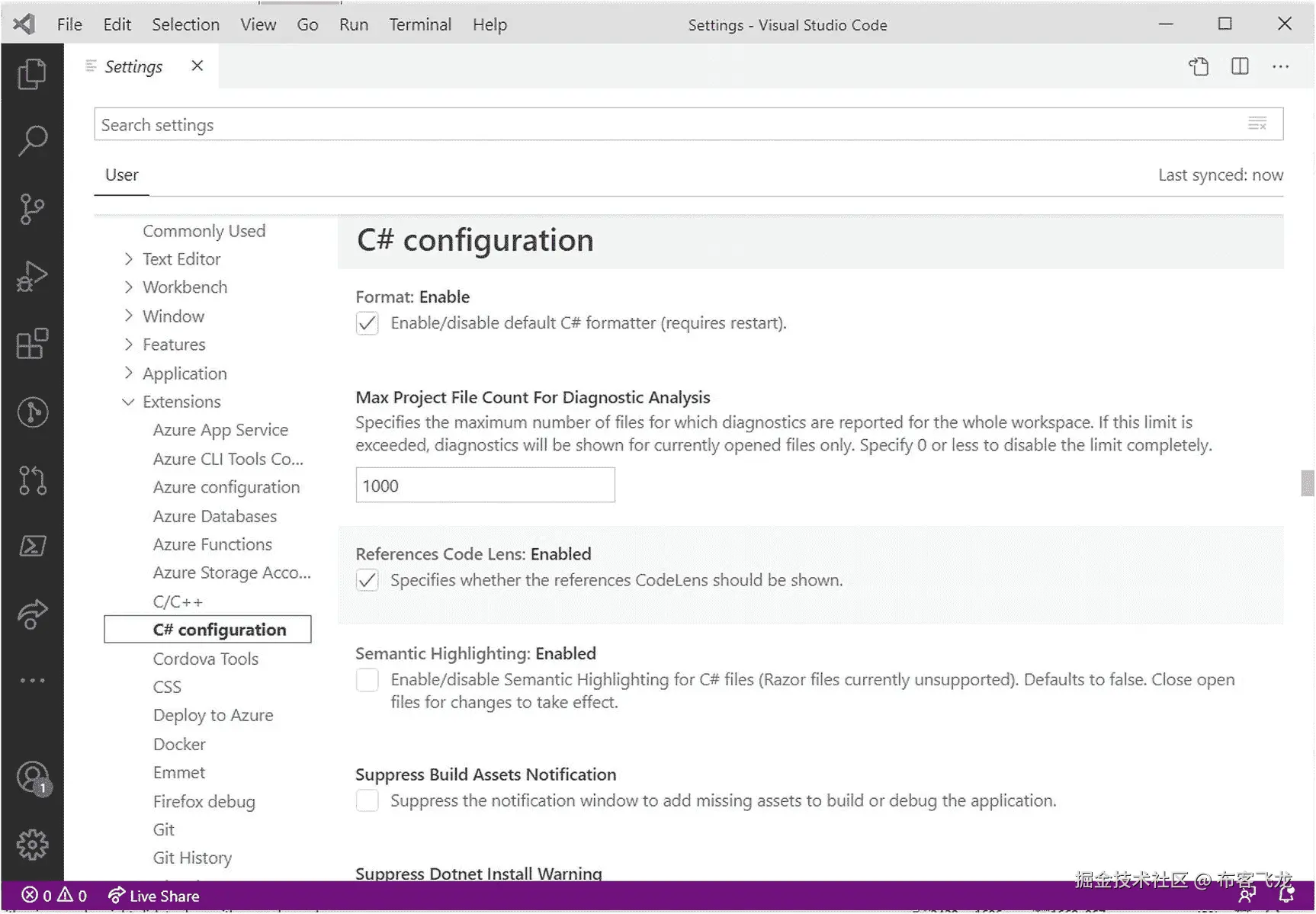
Task: Open the Manage gear menu
Action: 32,845
